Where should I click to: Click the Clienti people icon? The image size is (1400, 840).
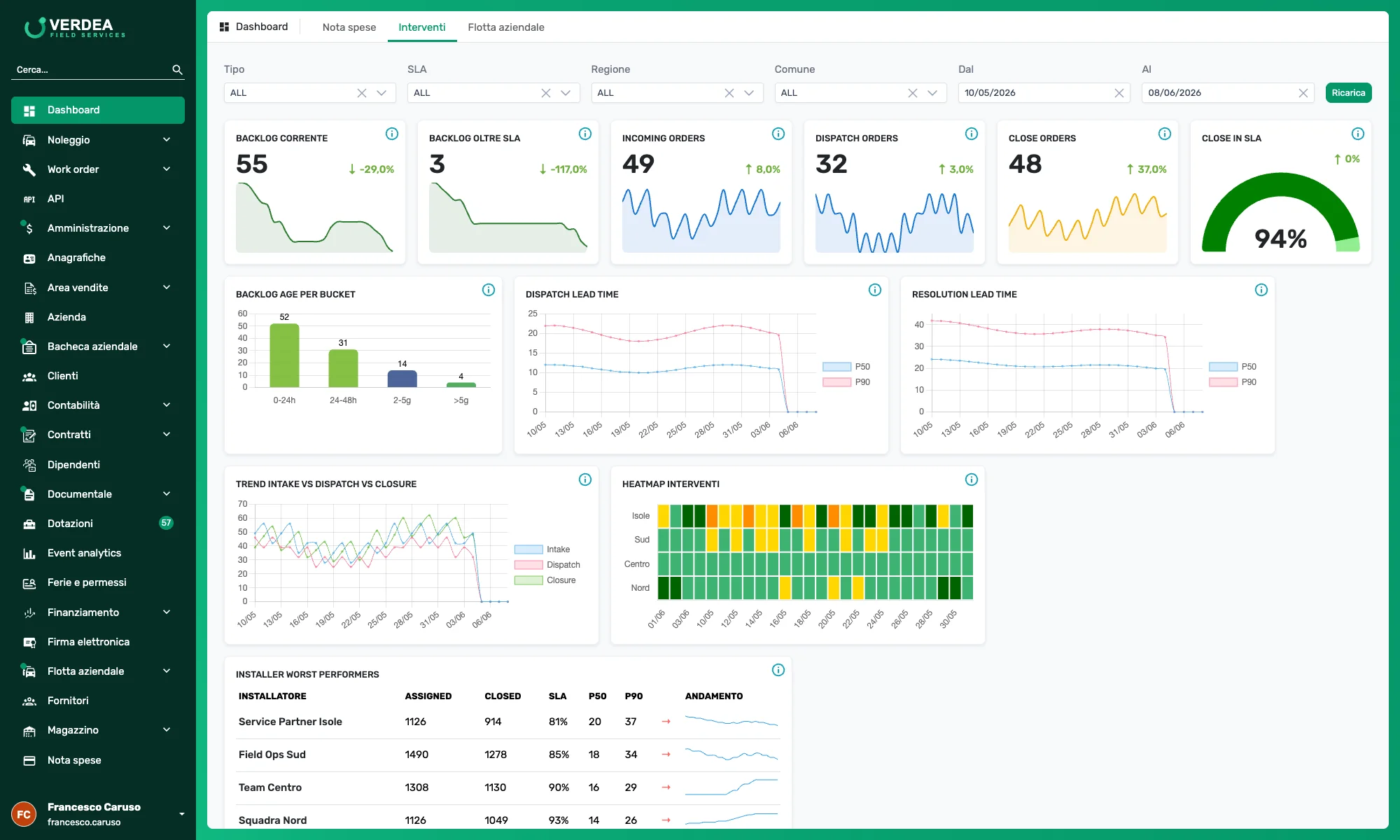click(29, 377)
